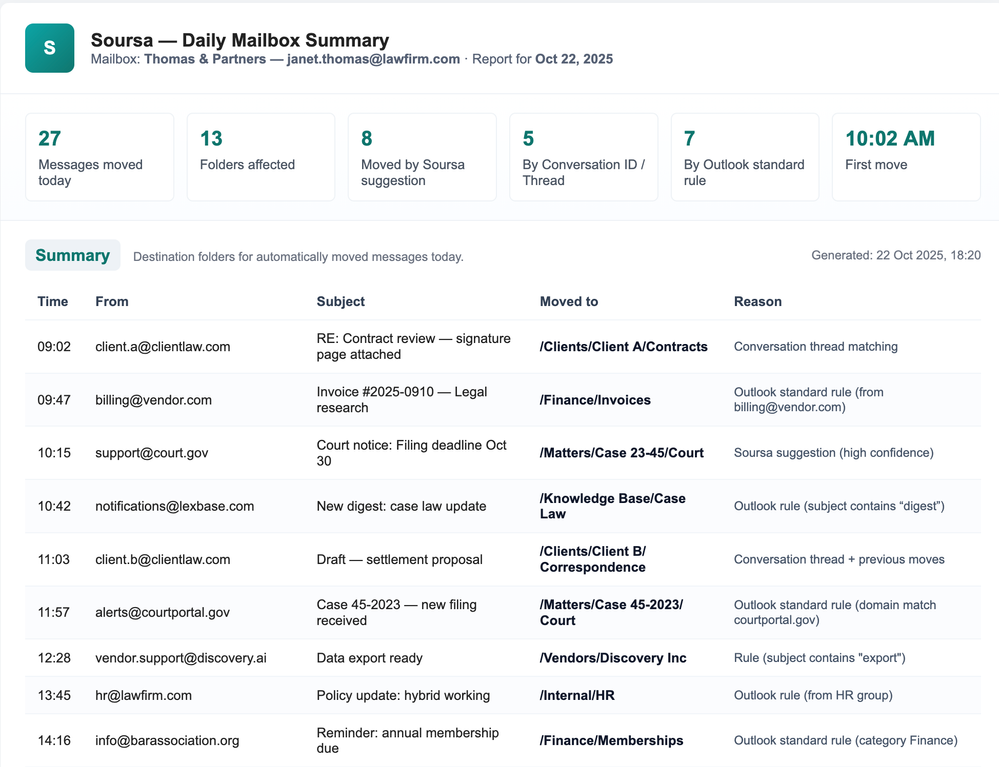
Task: Select the Summary tab
Action: click(x=73, y=255)
